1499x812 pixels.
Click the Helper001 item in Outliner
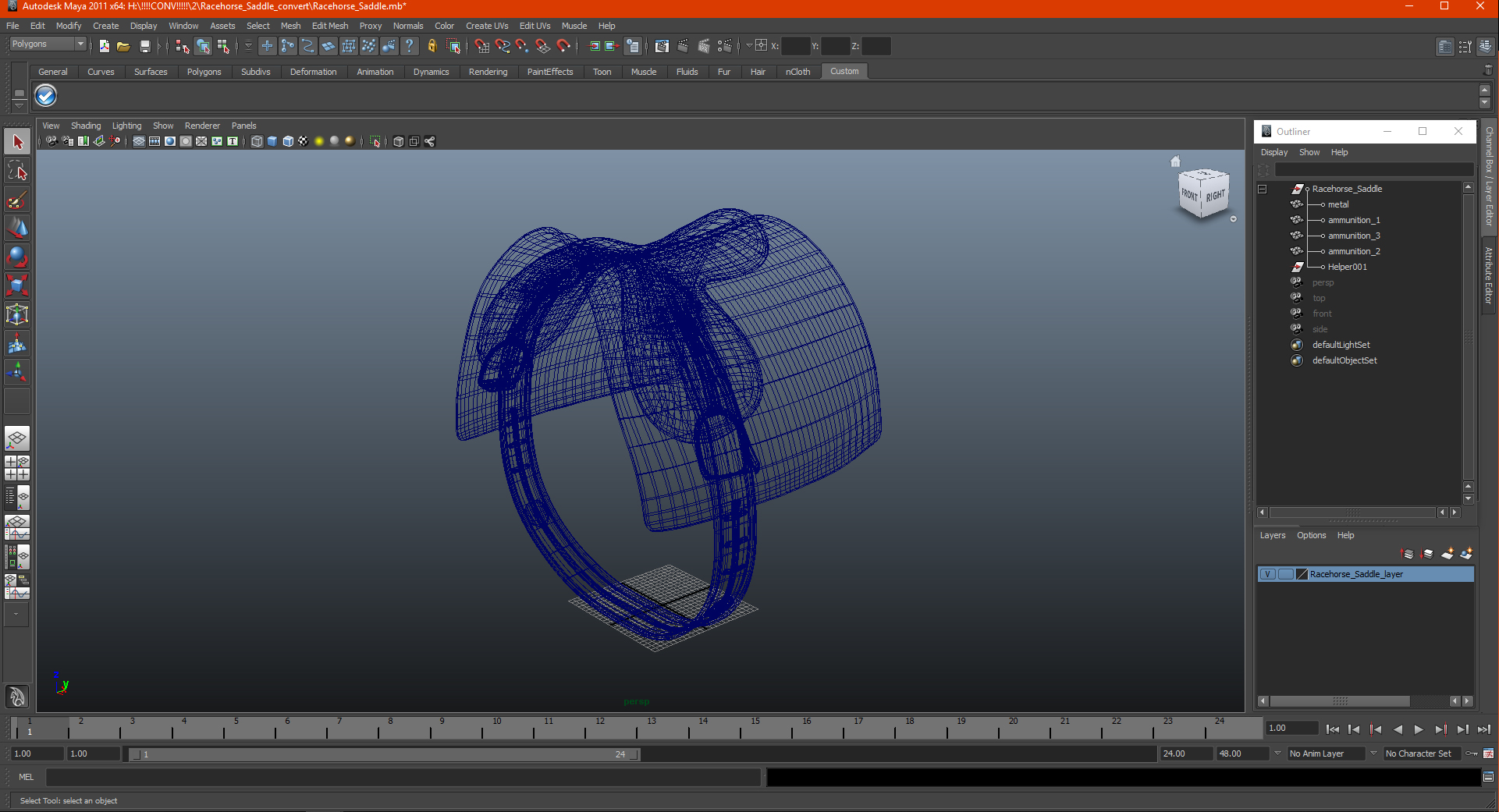(x=1347, y=267)
